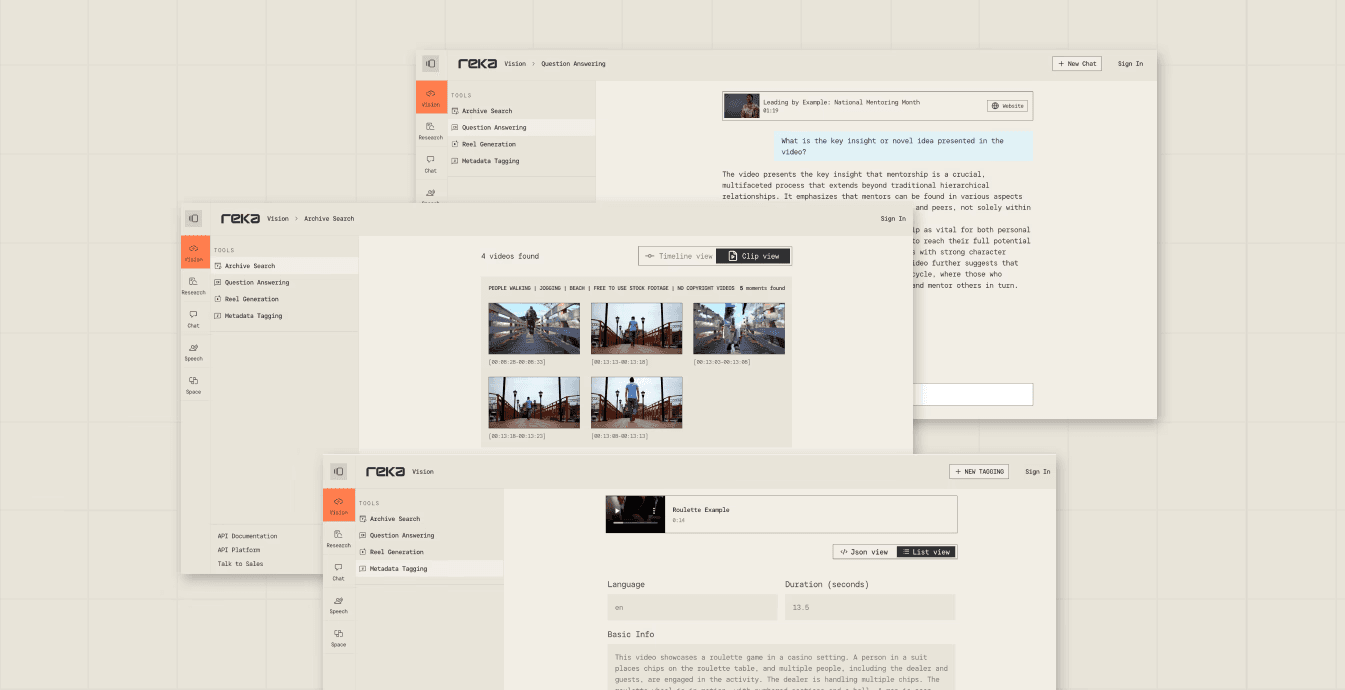Open Archive Search in Metadata Tagging window
The width and height of the screenshot is (1345, 690).
point(429,519)
